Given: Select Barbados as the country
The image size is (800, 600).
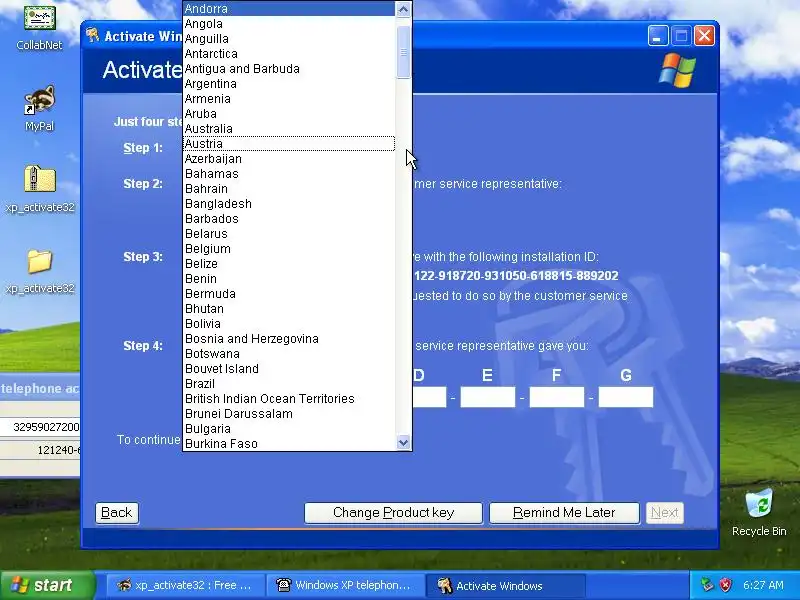Looking at the screenshot, I should (x=289, y=219).
